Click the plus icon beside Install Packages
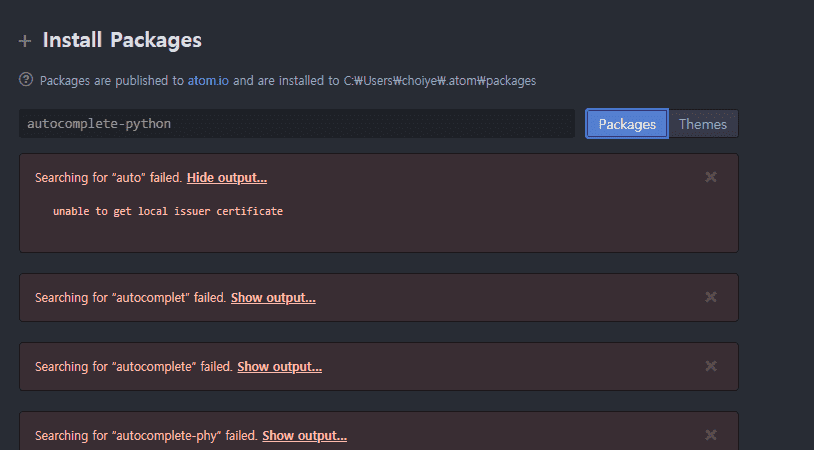 click(x=25, y=42)
